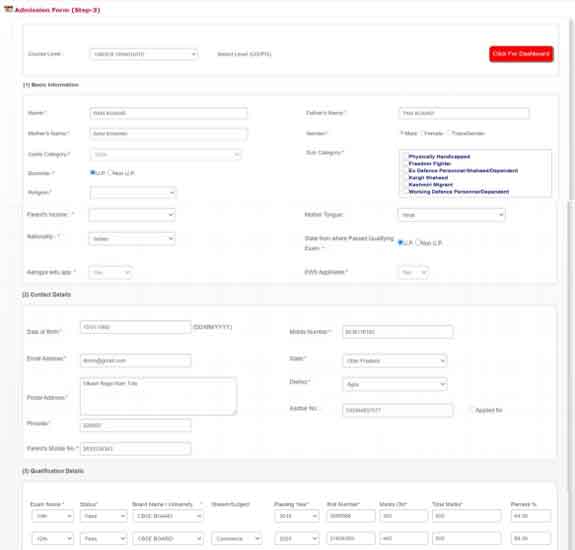Check Kargil Shaheed sub category
Image resolution: width=575 pixels, height=550 pixels.
coord(405,177)
